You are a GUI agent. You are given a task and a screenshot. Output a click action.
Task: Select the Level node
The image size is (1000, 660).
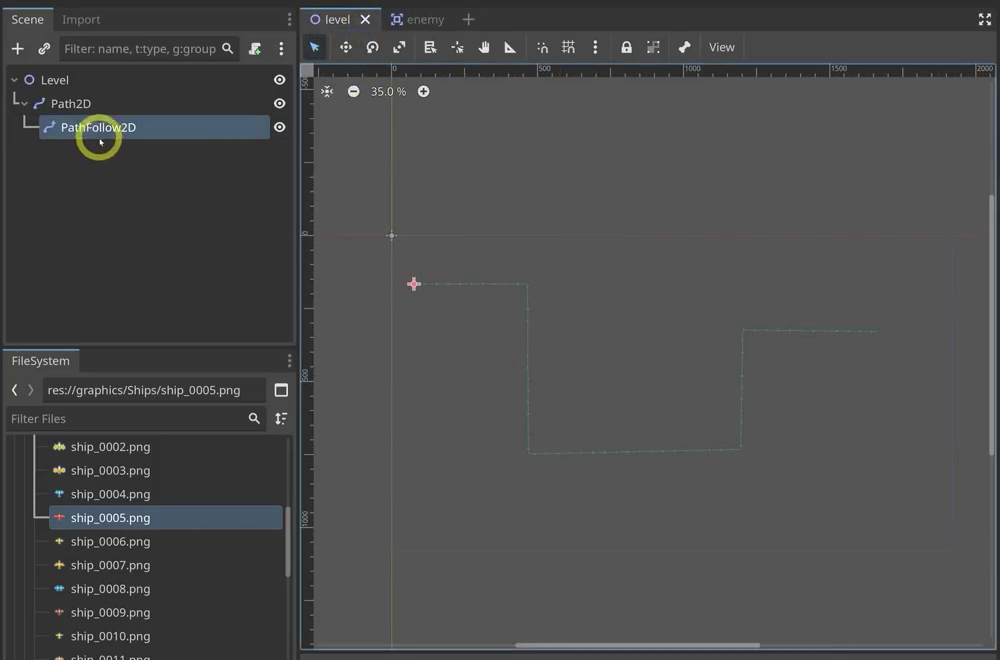tap(55, 80)
